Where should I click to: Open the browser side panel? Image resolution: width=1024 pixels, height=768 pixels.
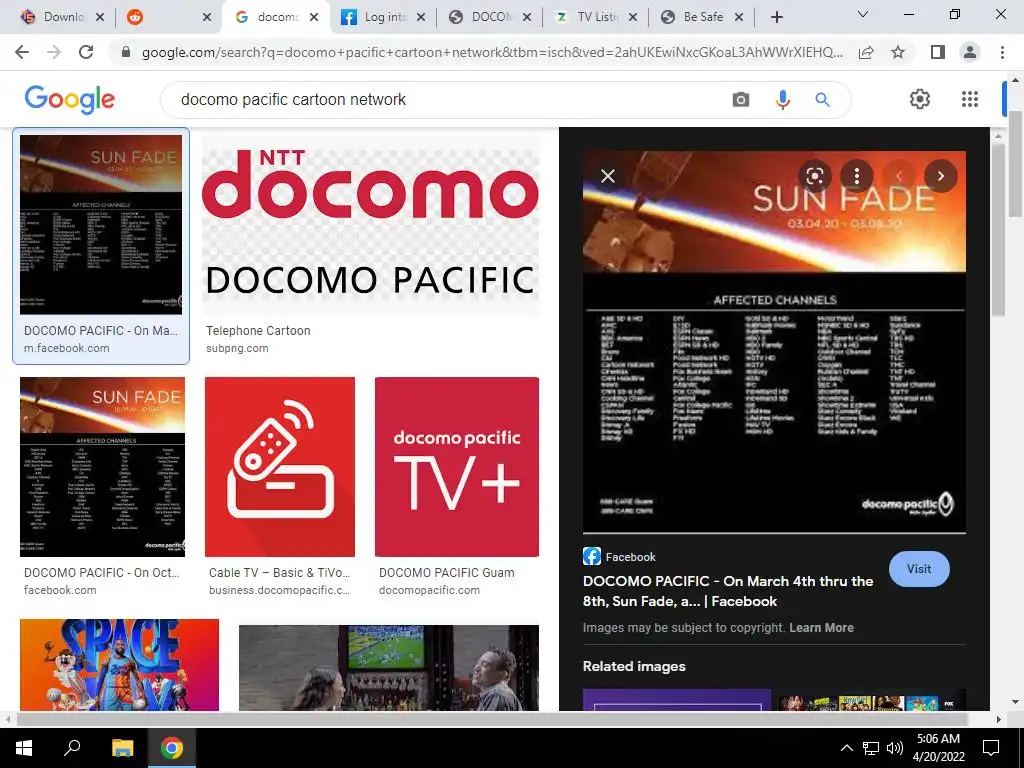coord(938,52)
